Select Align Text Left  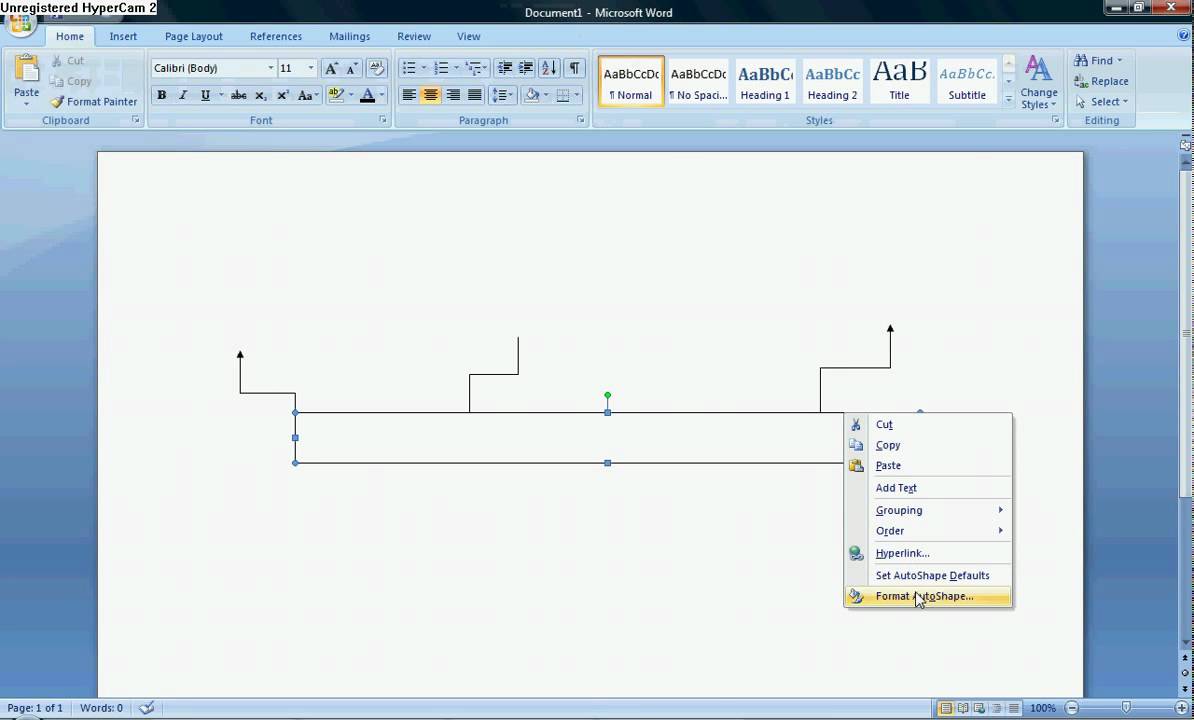[409, 95]
